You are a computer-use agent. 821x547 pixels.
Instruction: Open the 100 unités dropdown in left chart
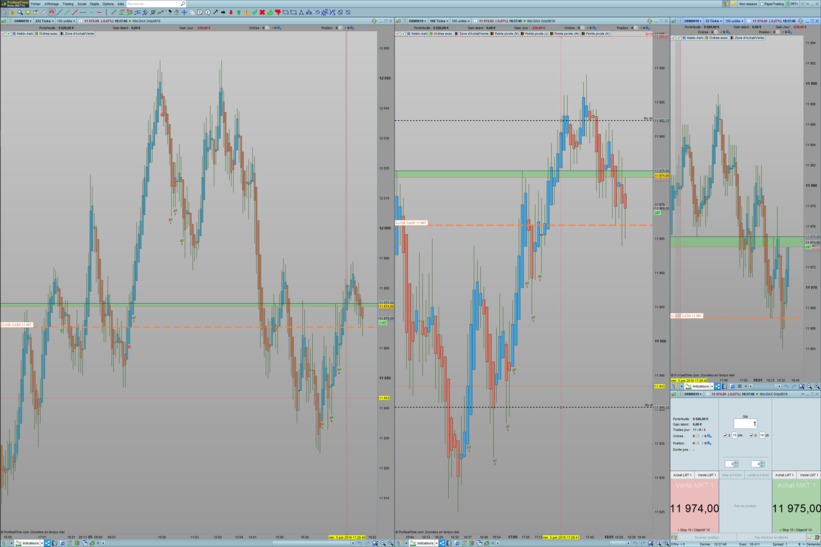(66, 21)
